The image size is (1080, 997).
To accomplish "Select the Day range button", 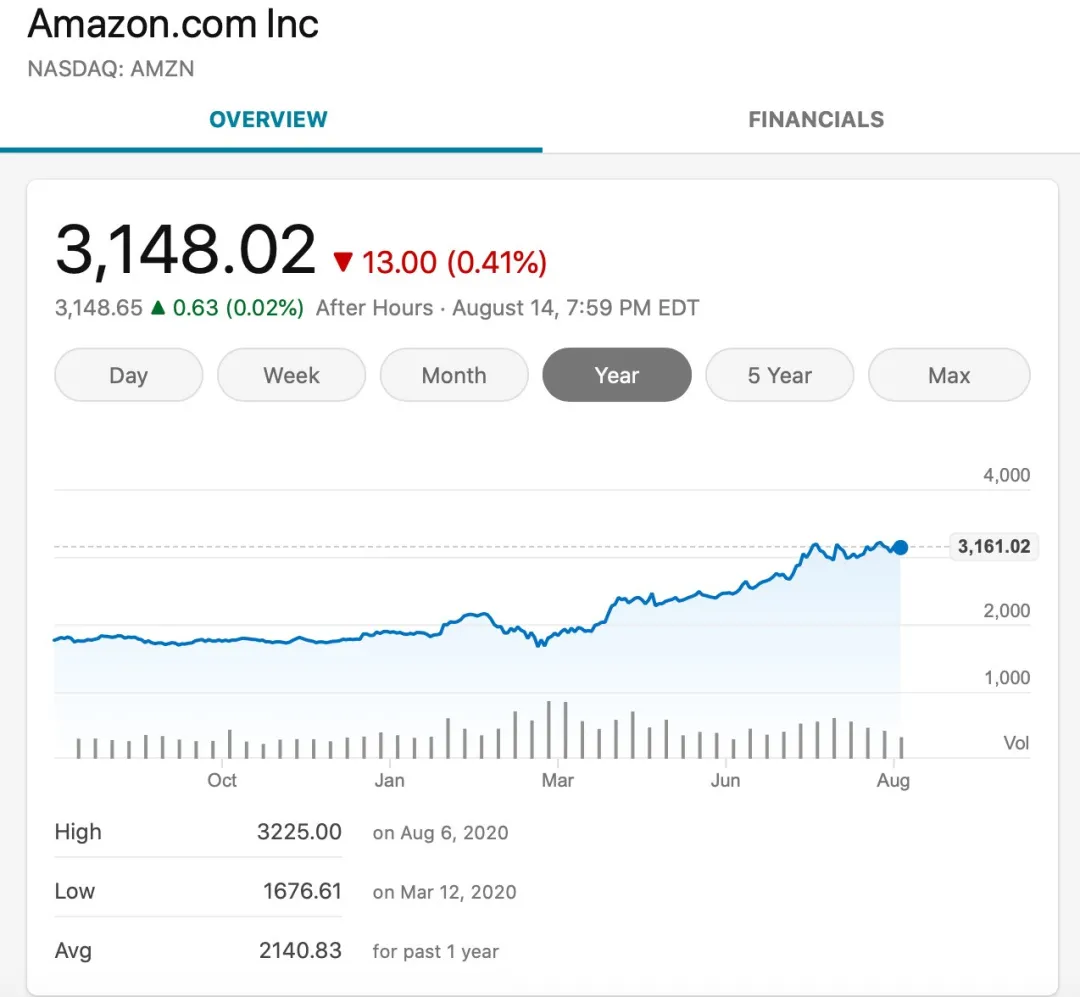I will point(128,376).
